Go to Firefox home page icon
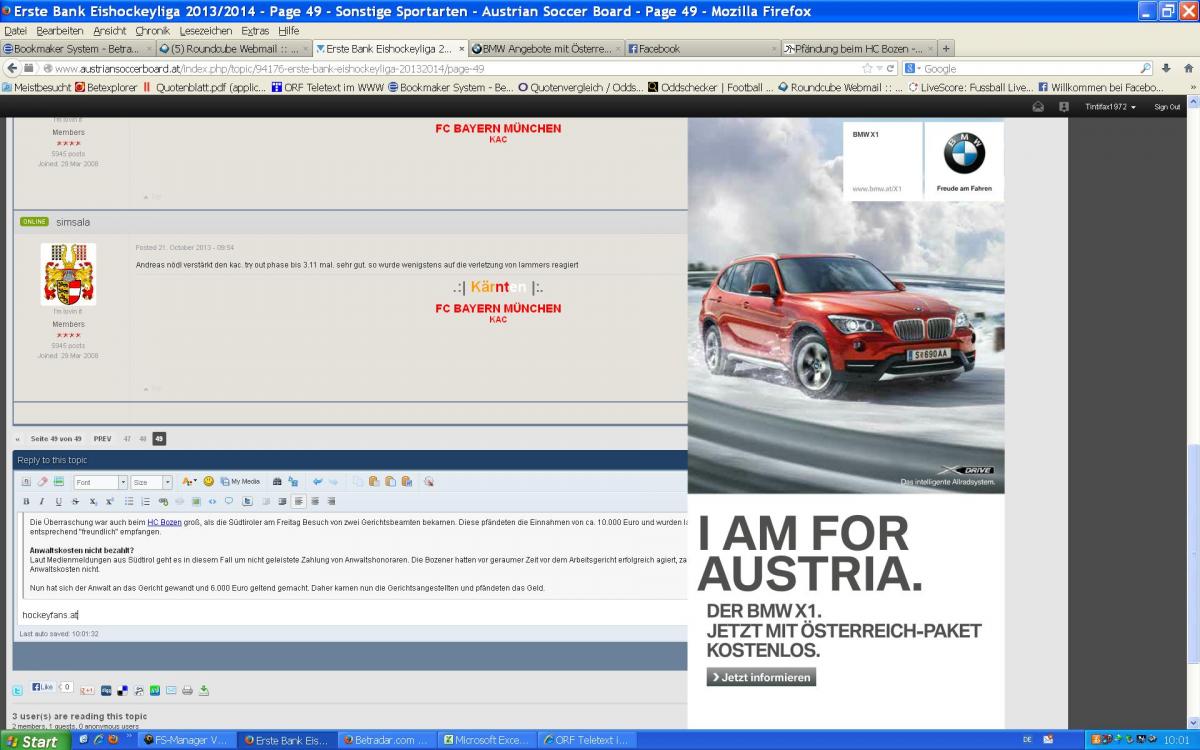The image size is (1200, 750). coord(1188,68)
